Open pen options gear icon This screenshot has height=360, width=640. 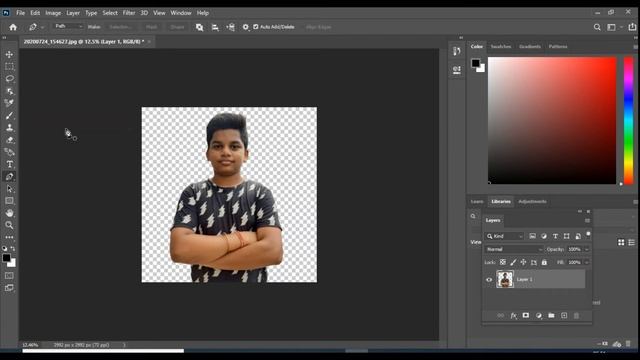tap(245, 27)
